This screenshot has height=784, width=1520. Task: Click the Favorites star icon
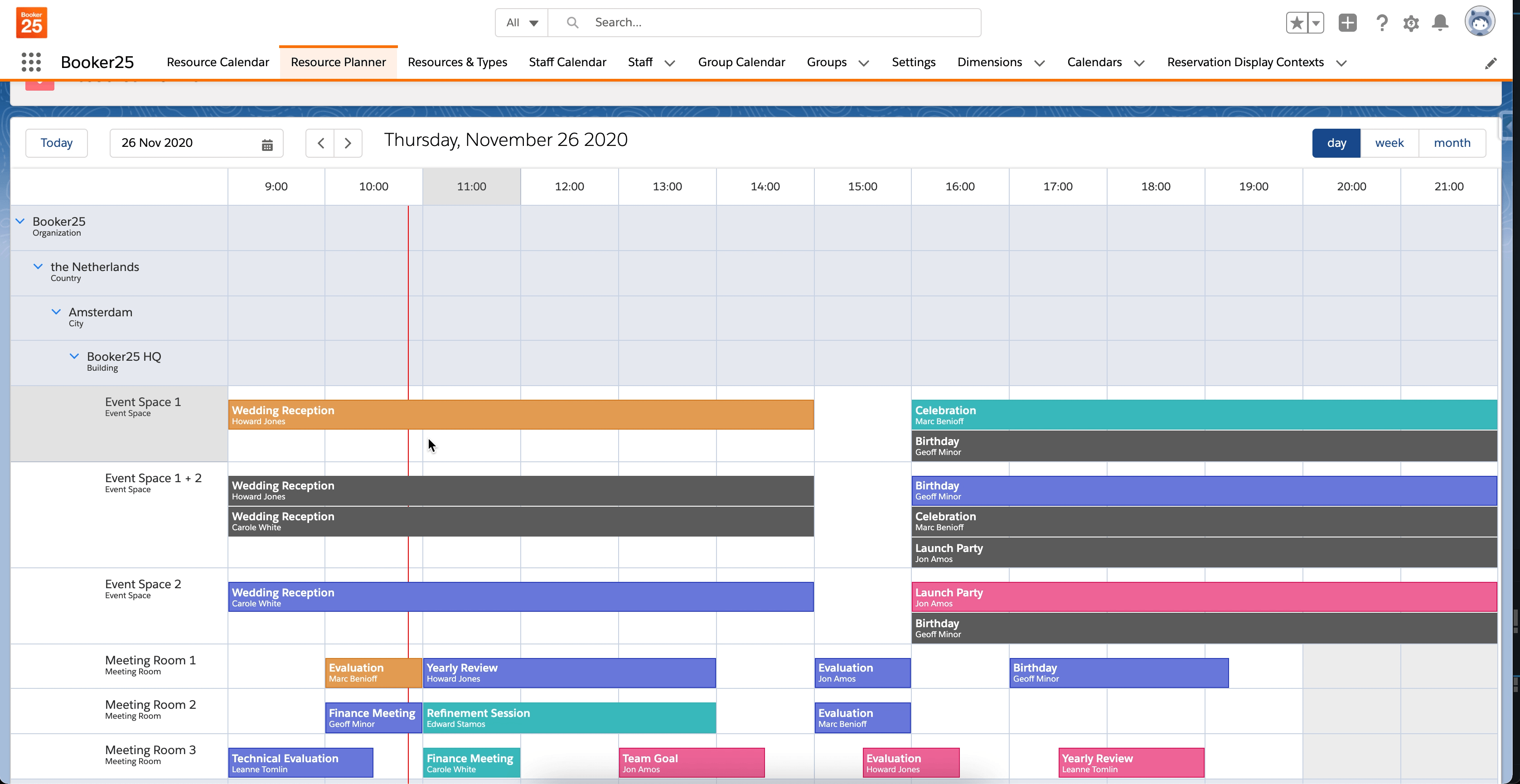[1297, 23]
